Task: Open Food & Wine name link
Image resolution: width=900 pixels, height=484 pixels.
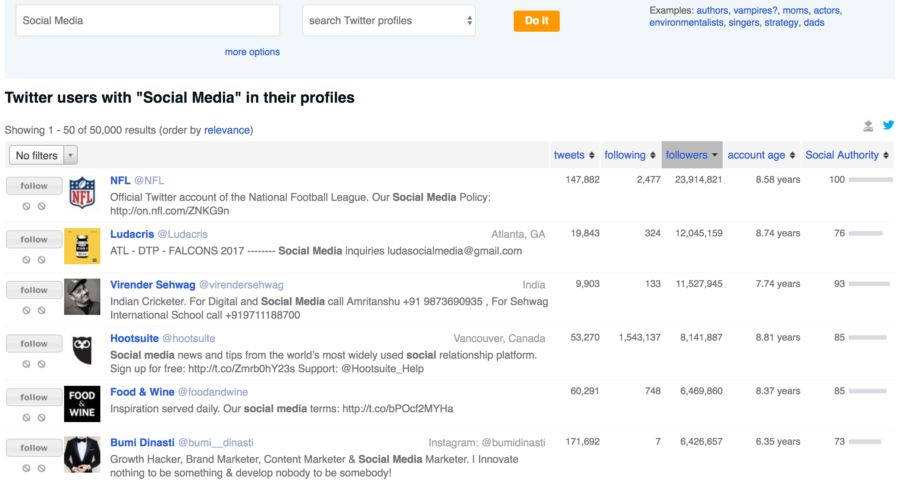Action: [x=142, y=392]
